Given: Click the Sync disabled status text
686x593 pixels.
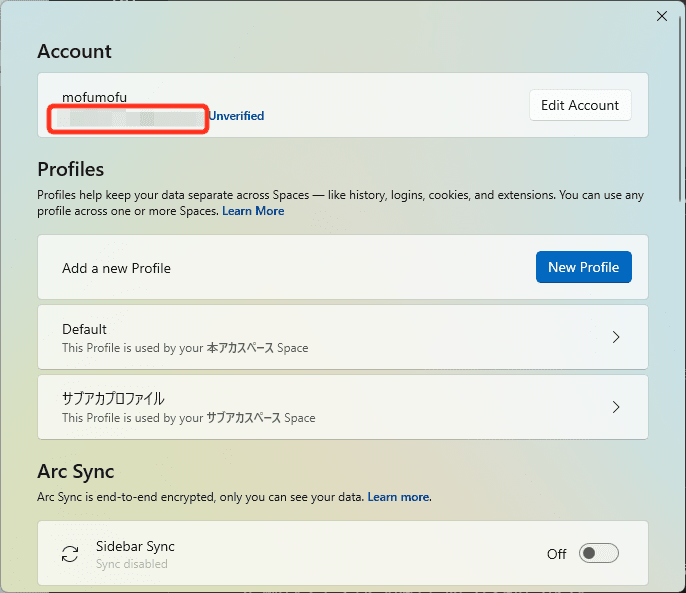Looking at the screenshot, I should tap(132, 564).
